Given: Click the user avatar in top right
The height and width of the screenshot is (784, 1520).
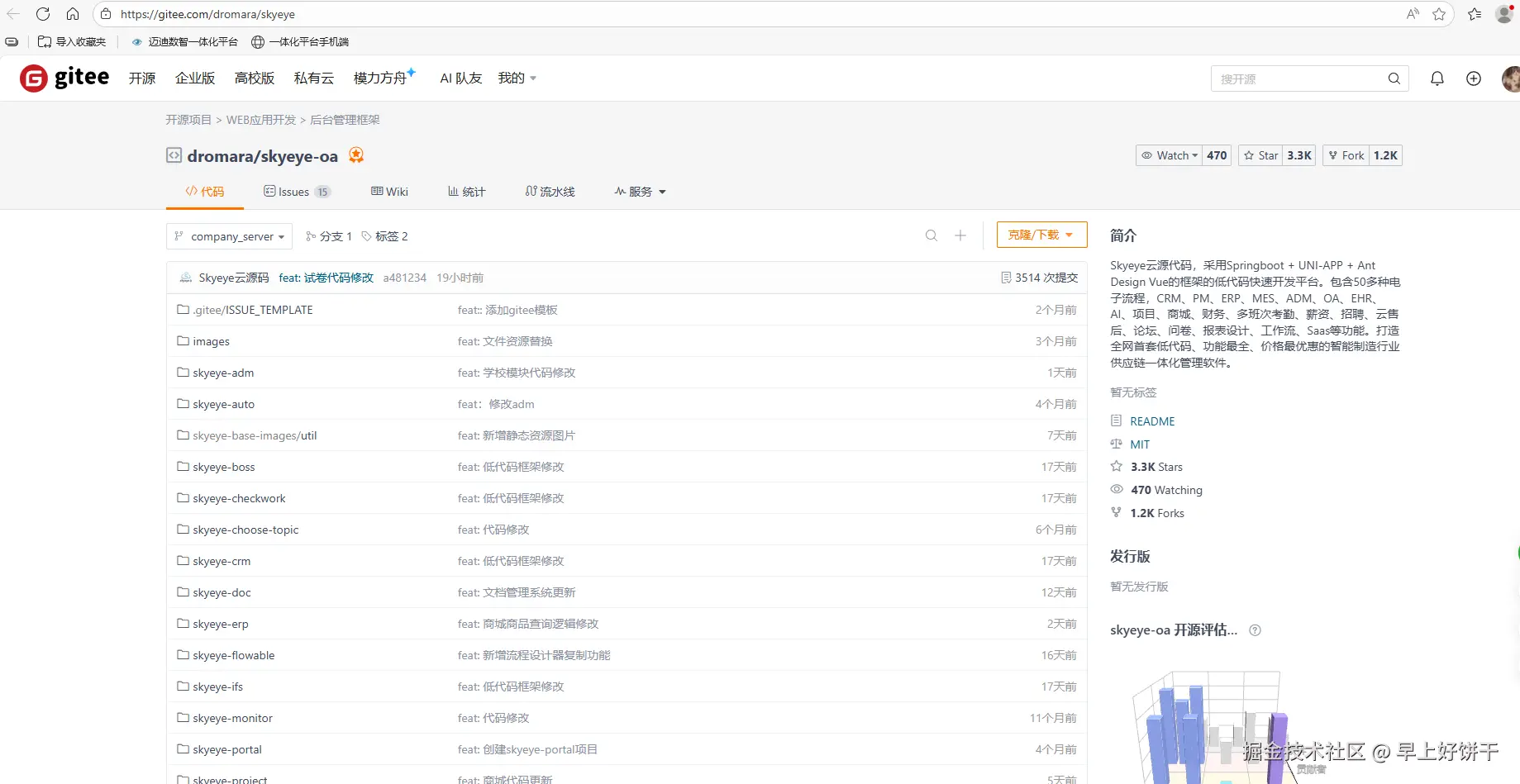Looking at the screenshot, I should click(1510, 78).
